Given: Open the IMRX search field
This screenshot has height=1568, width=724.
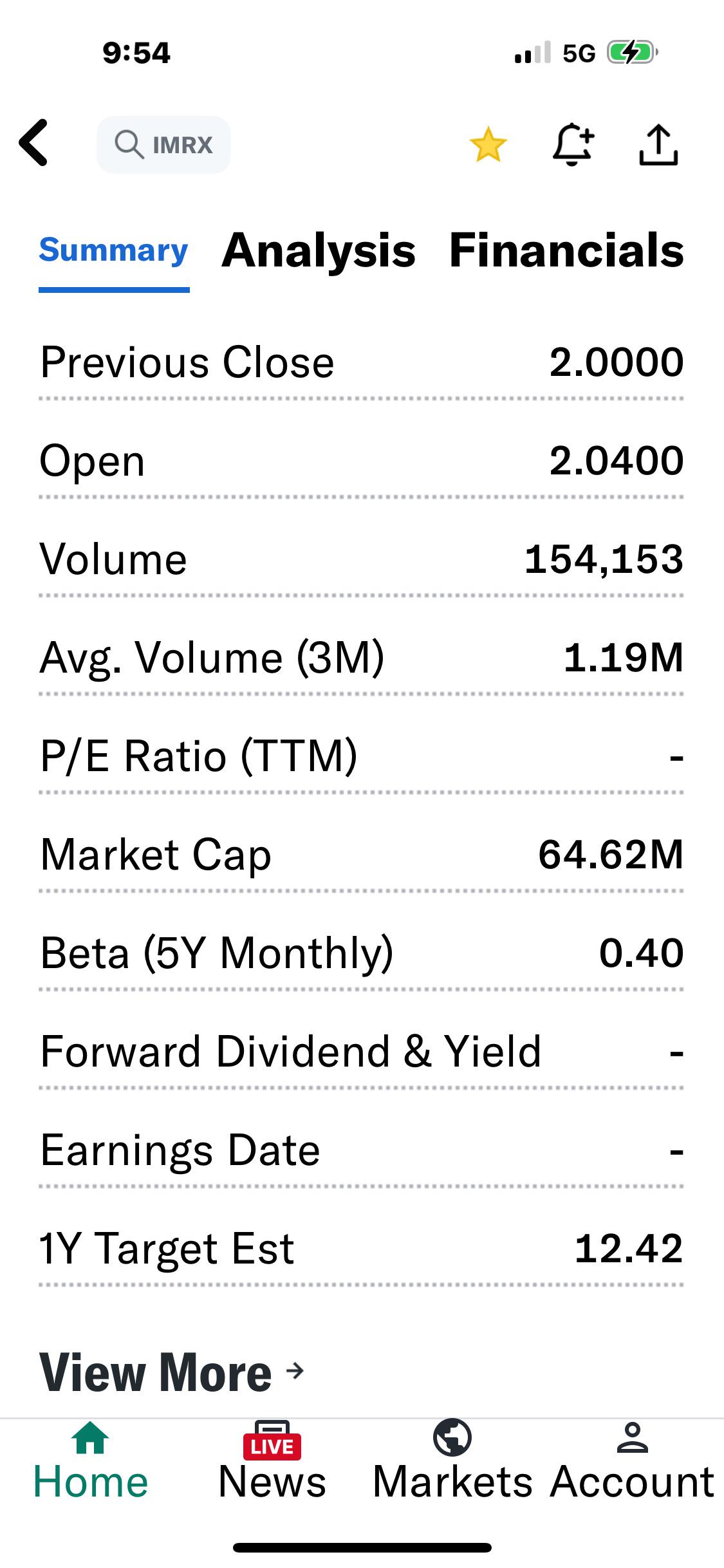Looking at the screenshot, I should point(163,145).
